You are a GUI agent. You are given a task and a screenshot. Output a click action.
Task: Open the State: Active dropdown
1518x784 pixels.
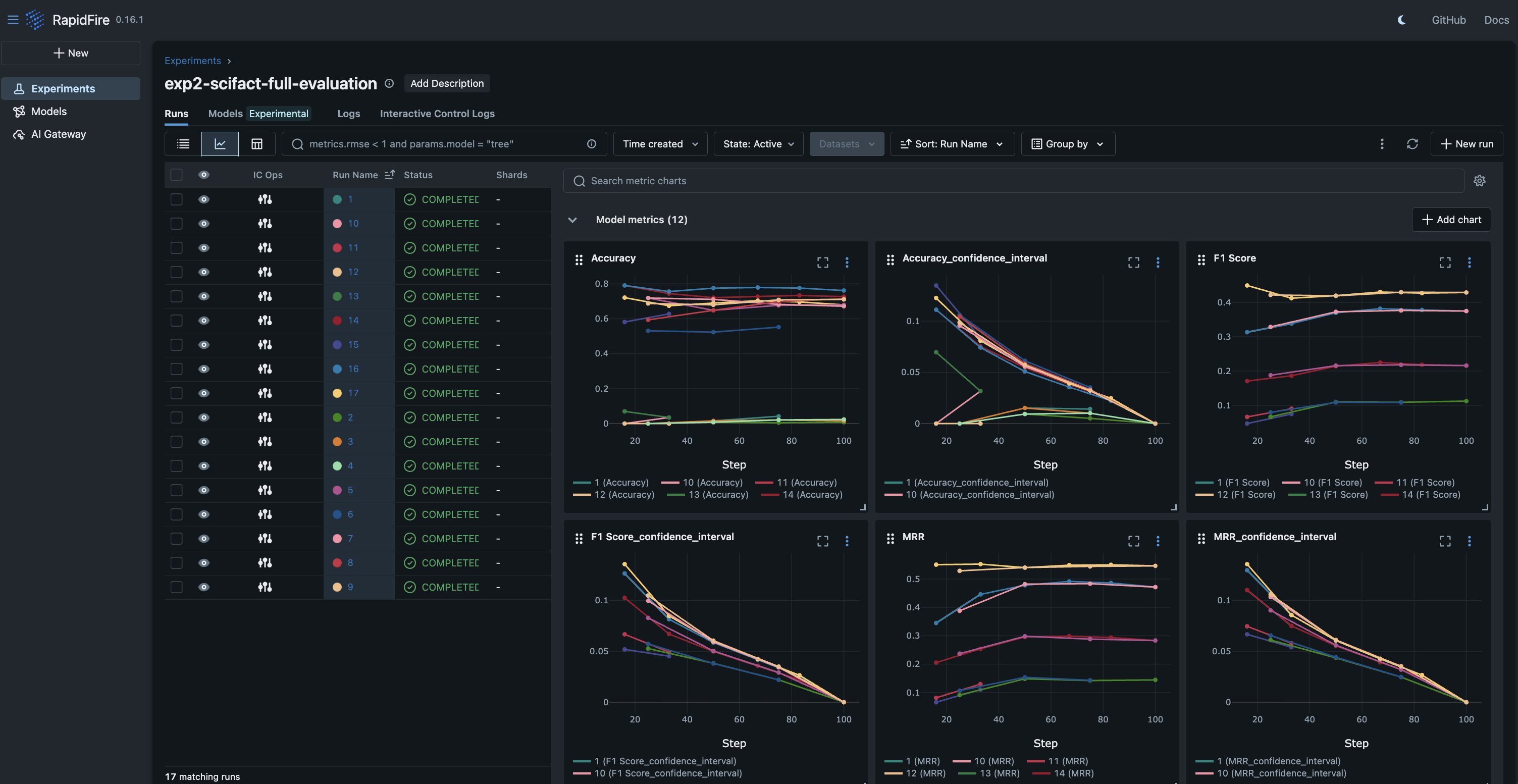(x=758, y=144)
